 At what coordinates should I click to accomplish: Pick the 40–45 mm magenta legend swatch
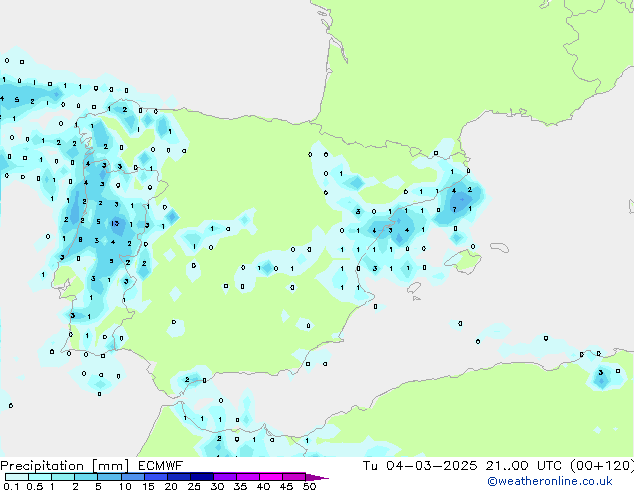271,477
